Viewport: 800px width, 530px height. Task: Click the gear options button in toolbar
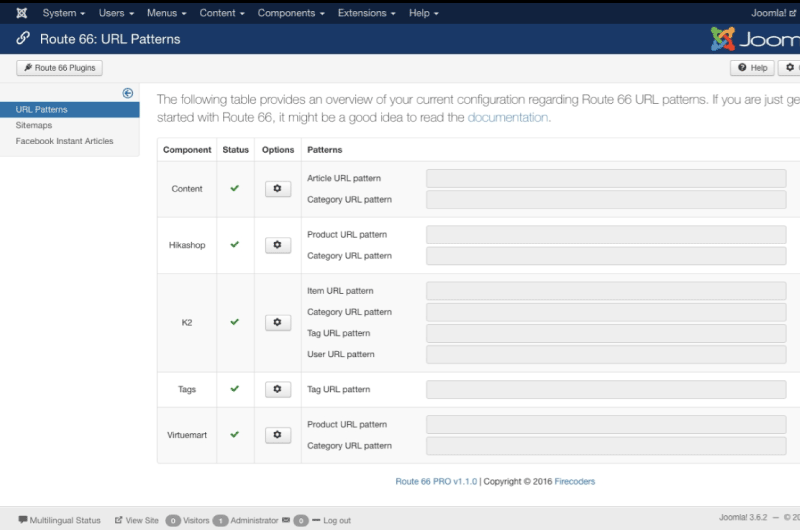789,68
